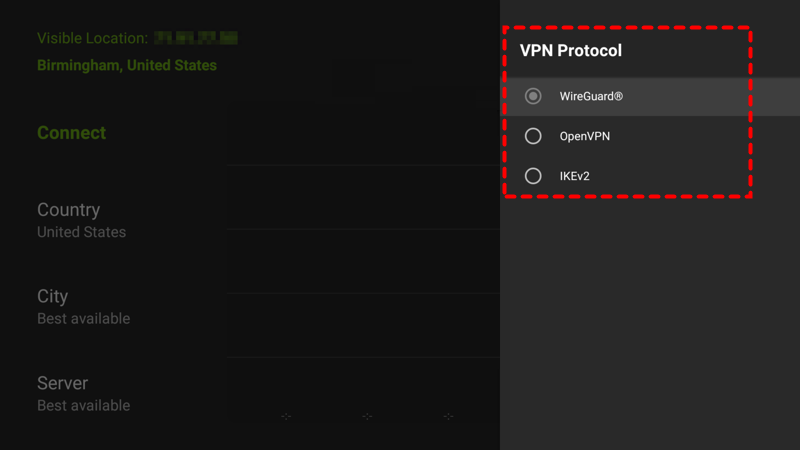Click the Birmingham, United States location text
Screen dimensions: 800x450
[126, 65]
